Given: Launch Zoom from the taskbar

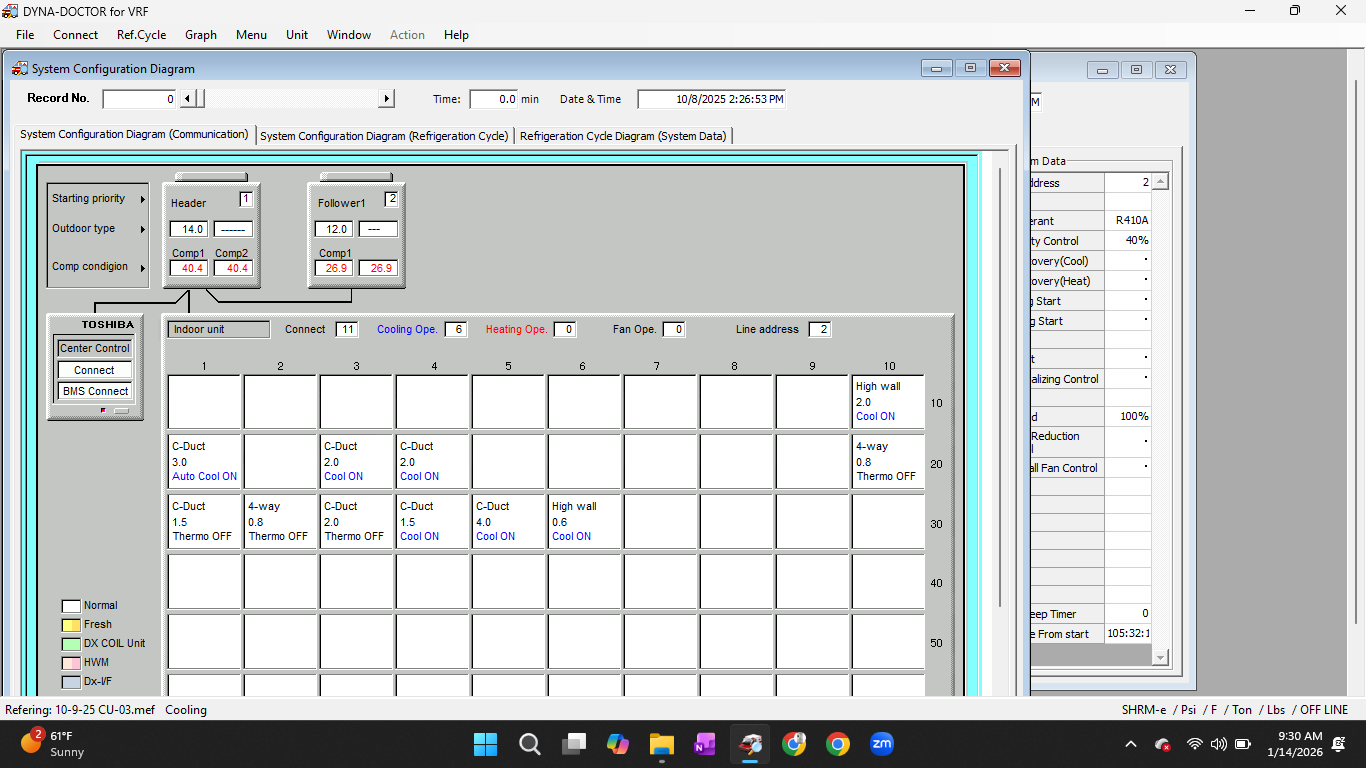Looking at the screenshot, I should (881, 744).
